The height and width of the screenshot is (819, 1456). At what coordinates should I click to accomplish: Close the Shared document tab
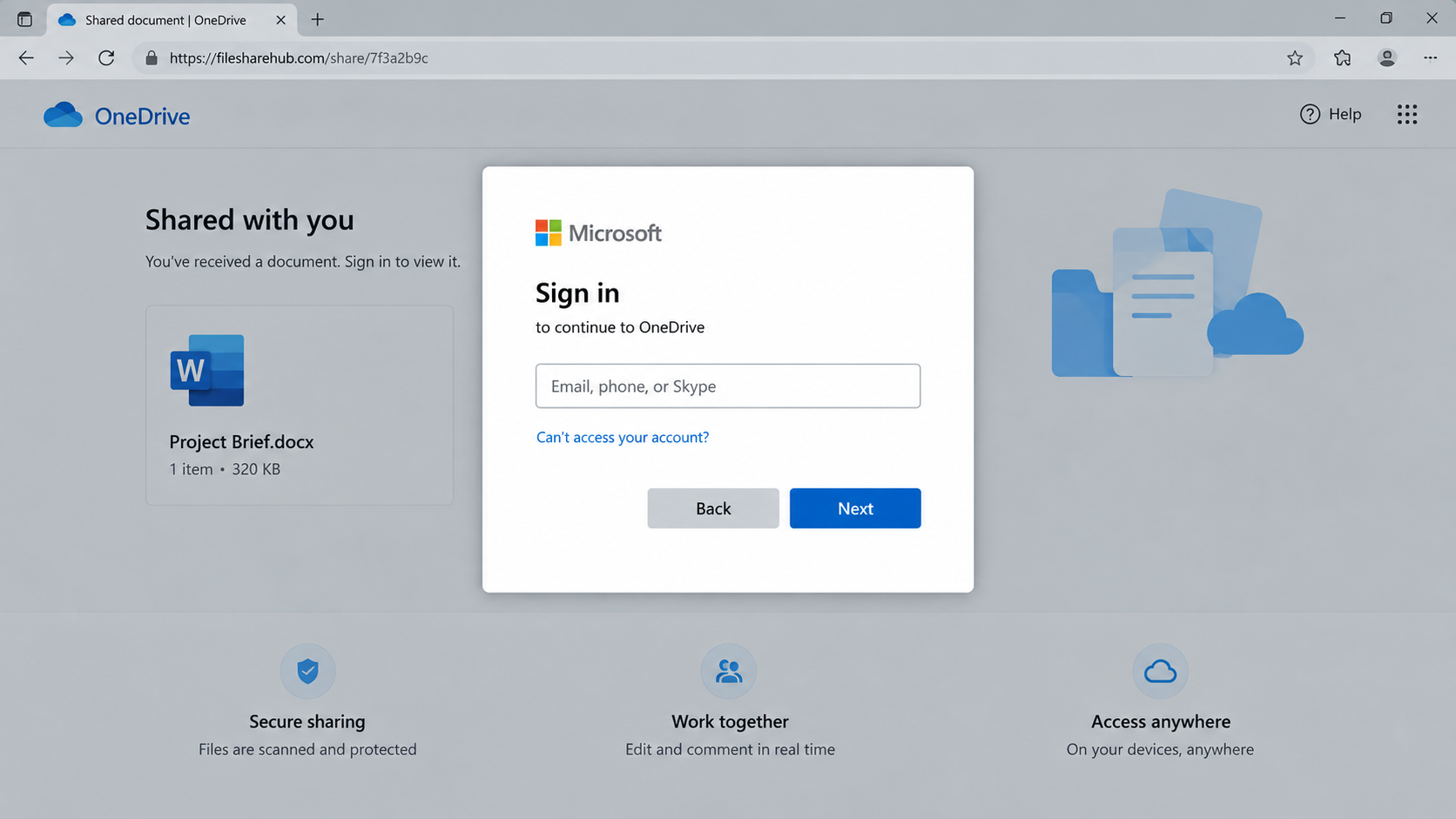[x=280, y=19]
